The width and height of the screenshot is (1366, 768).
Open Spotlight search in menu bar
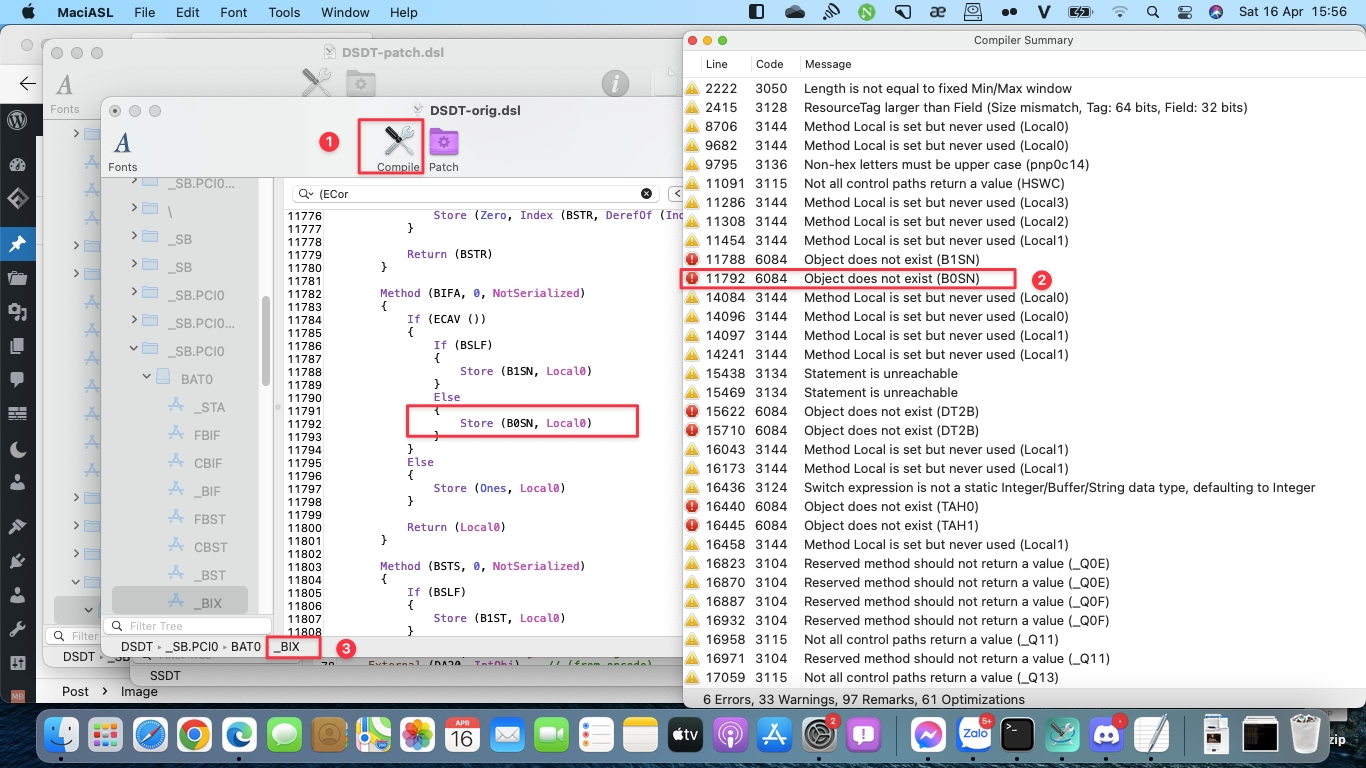[x=1152, y=12]
